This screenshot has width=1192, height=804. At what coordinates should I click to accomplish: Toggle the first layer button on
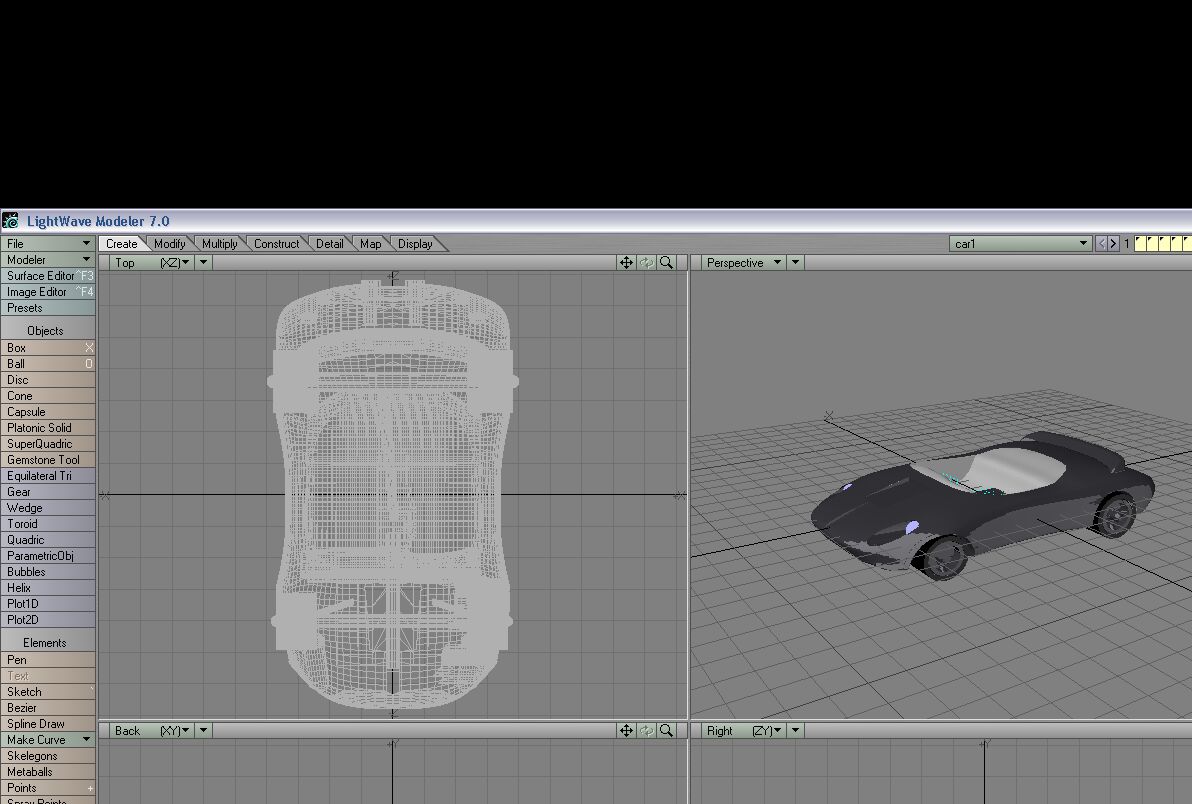(x=1141, y=244)
